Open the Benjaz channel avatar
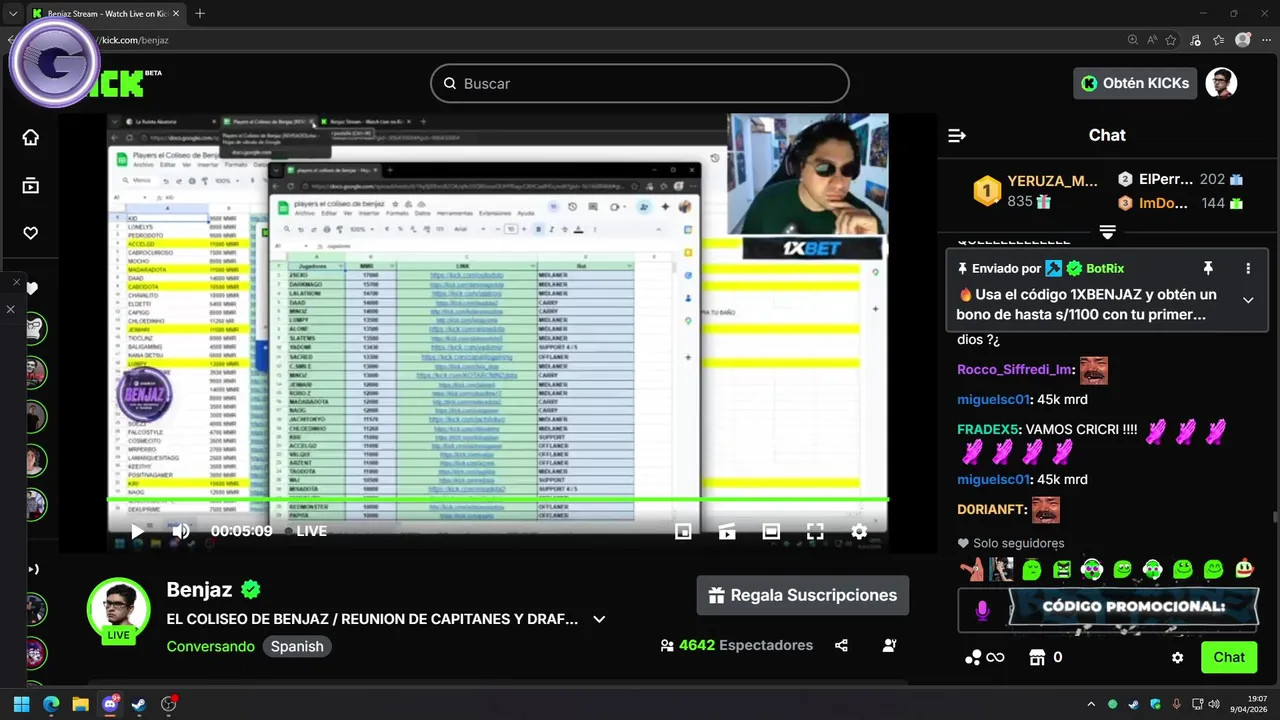This screenshot has height=720, width=1280. point(119,608)
